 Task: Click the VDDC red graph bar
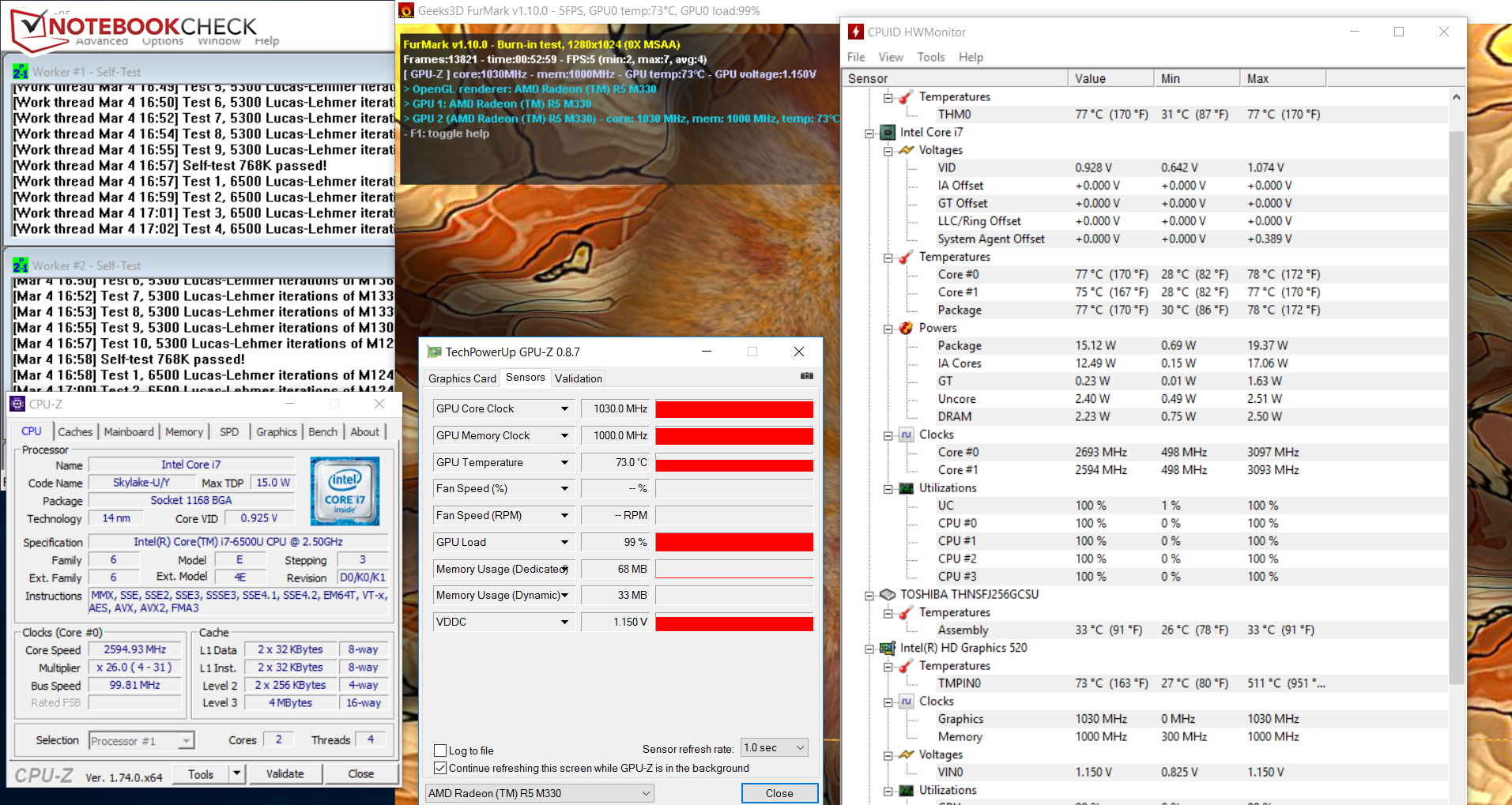point(734,623)
